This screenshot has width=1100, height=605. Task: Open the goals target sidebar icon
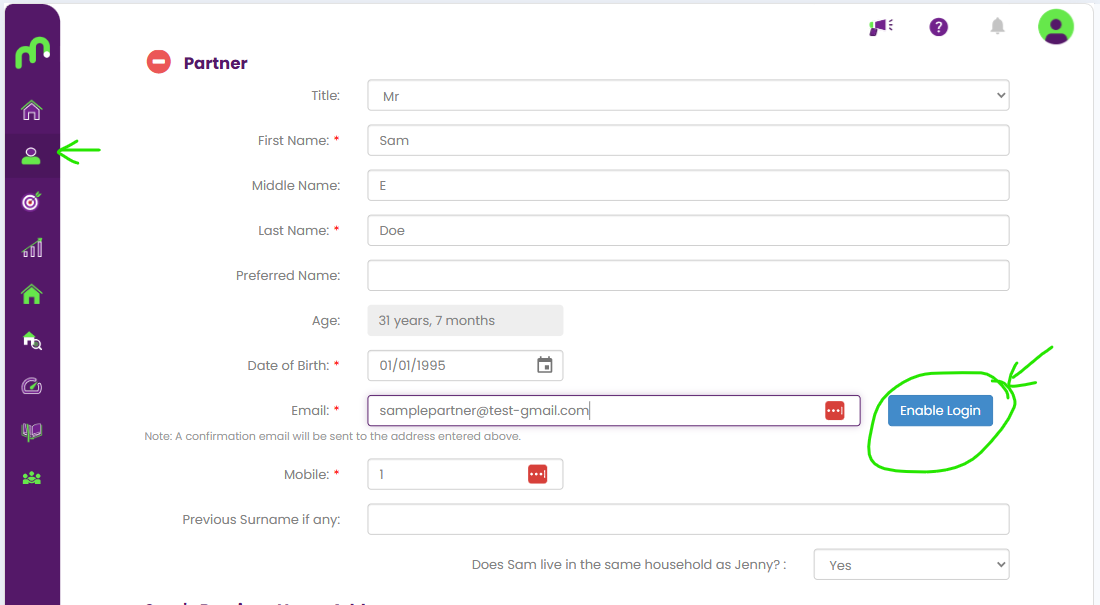coord(31,201)
